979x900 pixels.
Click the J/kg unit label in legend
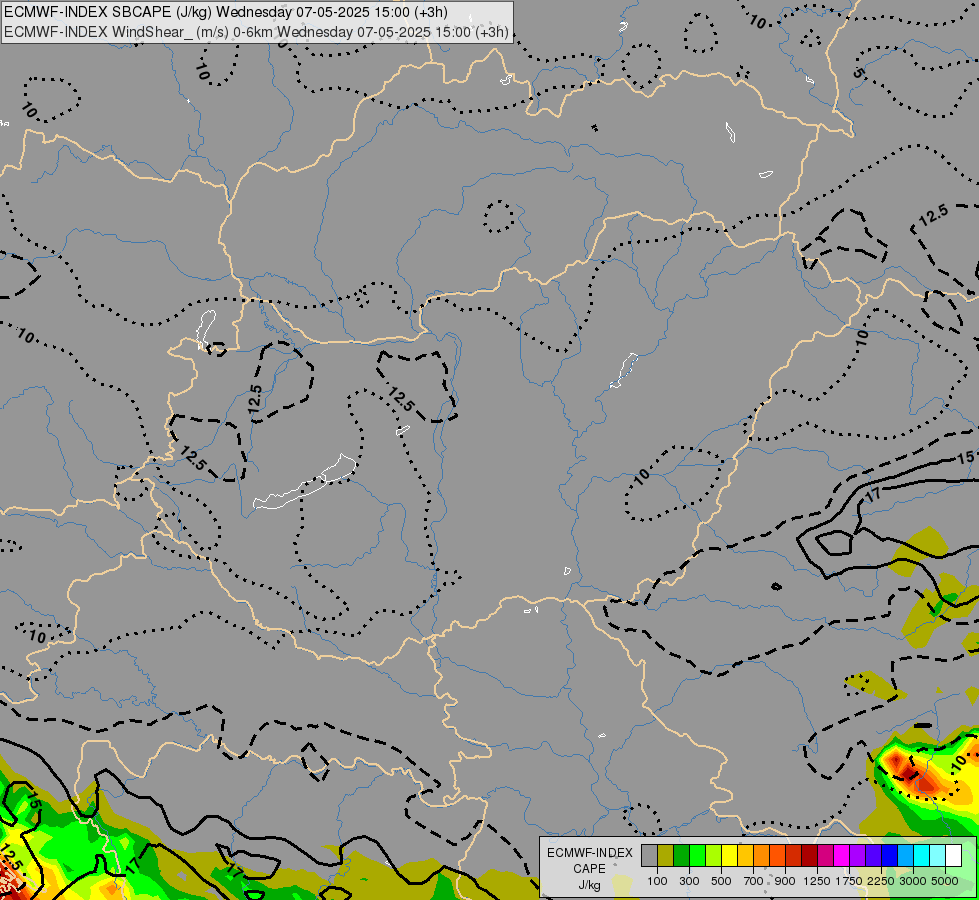pyautogui.click(x=589, y=885)
